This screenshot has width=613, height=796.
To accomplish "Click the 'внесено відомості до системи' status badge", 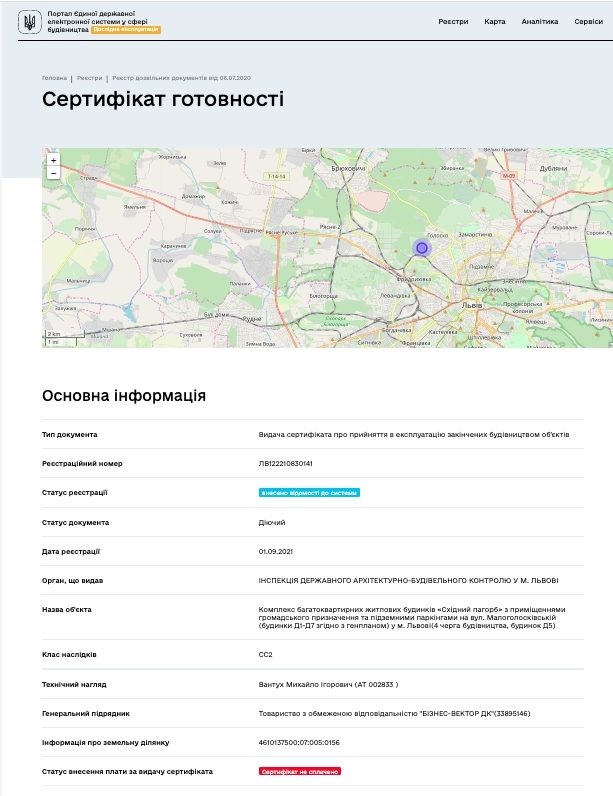I will (x=309, y=492).
